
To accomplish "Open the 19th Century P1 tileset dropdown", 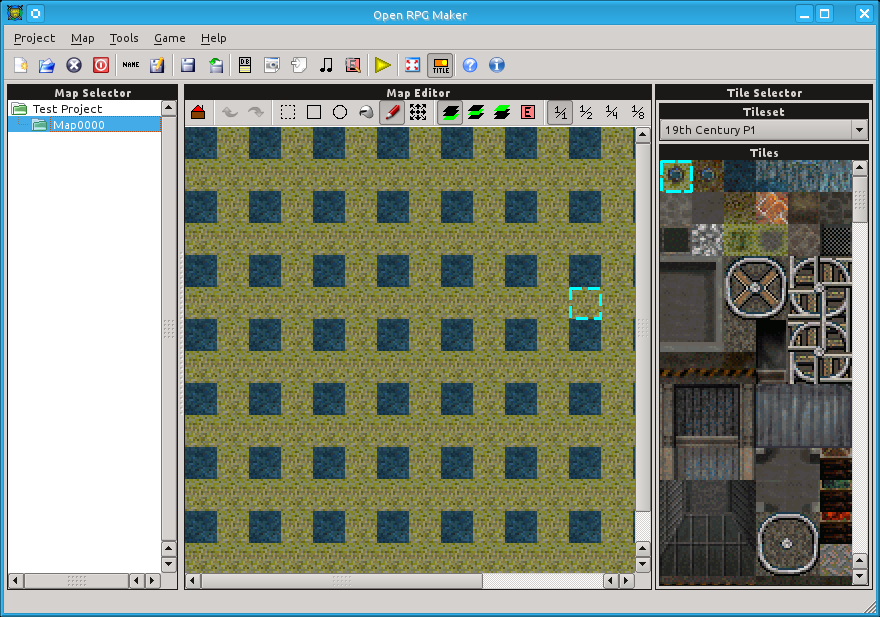I will tap(764, 130).
